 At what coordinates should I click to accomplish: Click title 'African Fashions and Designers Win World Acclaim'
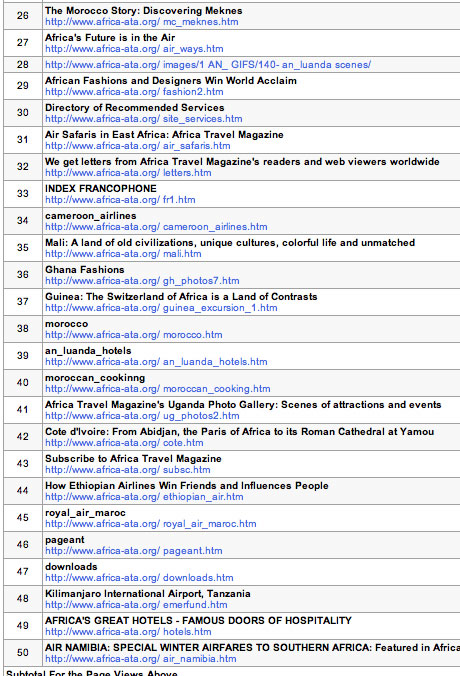click(171, 81)
